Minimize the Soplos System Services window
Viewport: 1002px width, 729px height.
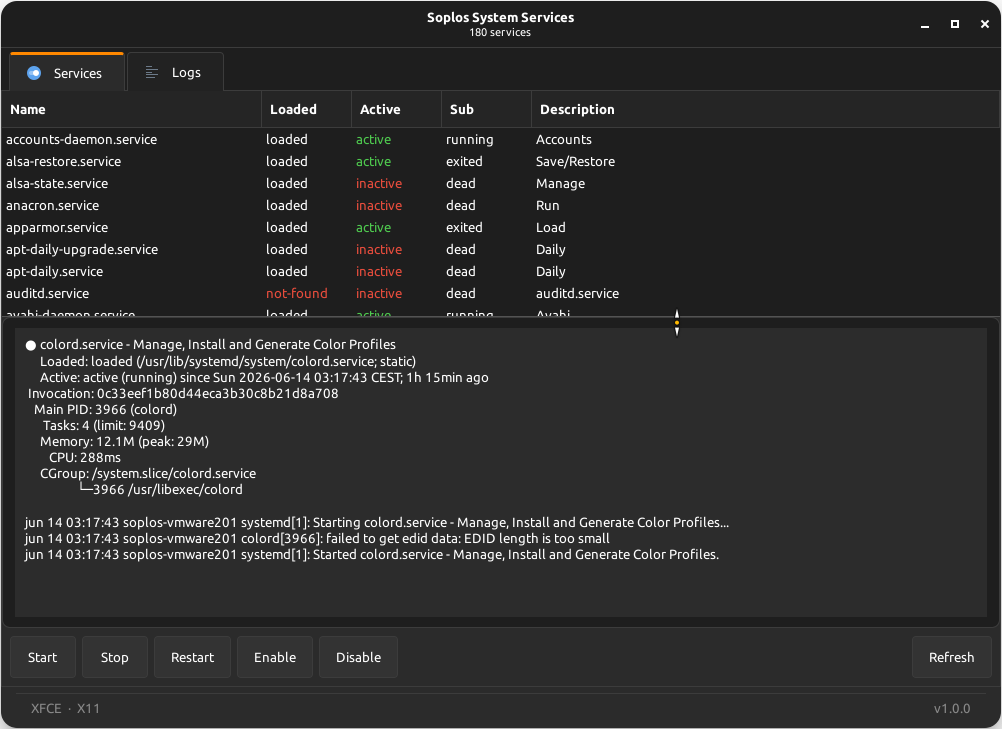(x=925, y=24)
